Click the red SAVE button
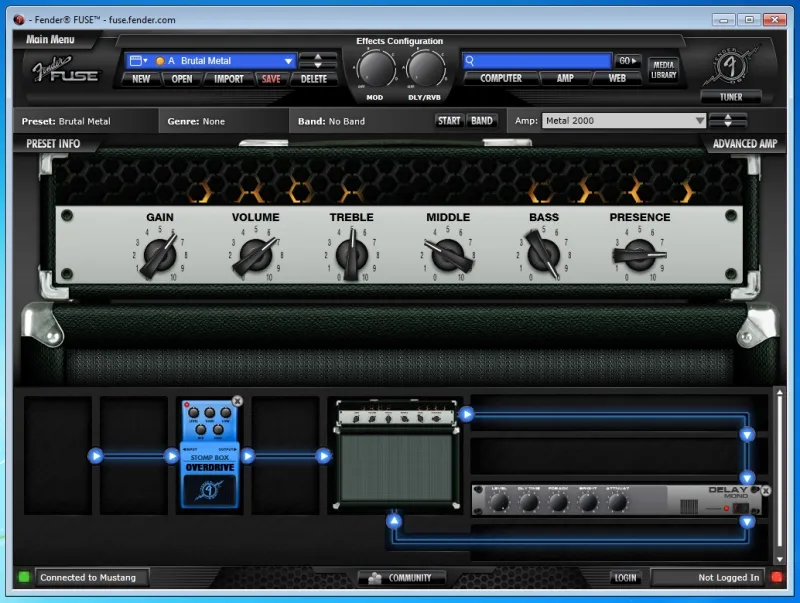Screen dimensions: 800x603 coord(271,79)
